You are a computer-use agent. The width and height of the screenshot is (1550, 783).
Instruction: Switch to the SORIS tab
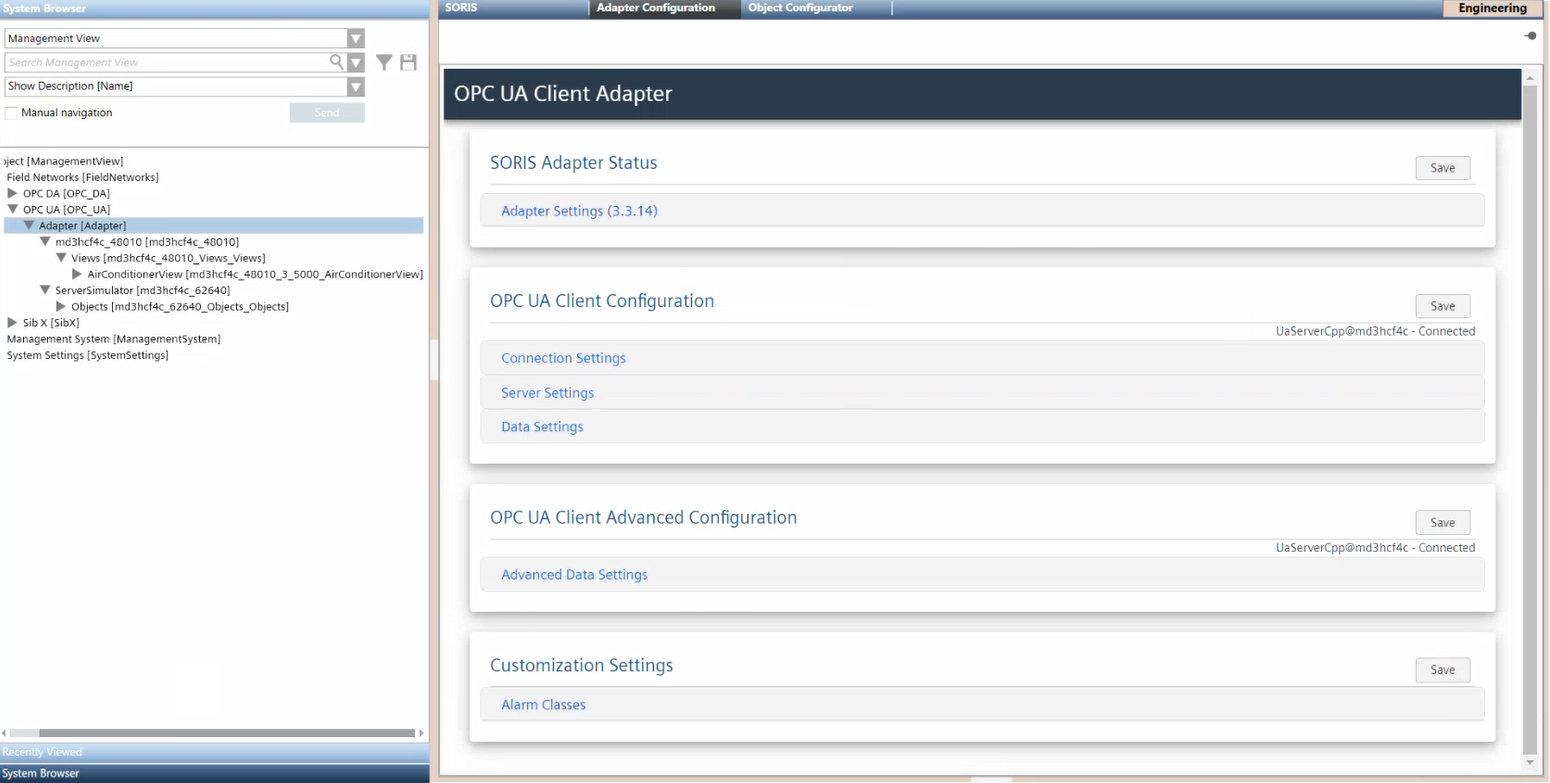[461, 8]
